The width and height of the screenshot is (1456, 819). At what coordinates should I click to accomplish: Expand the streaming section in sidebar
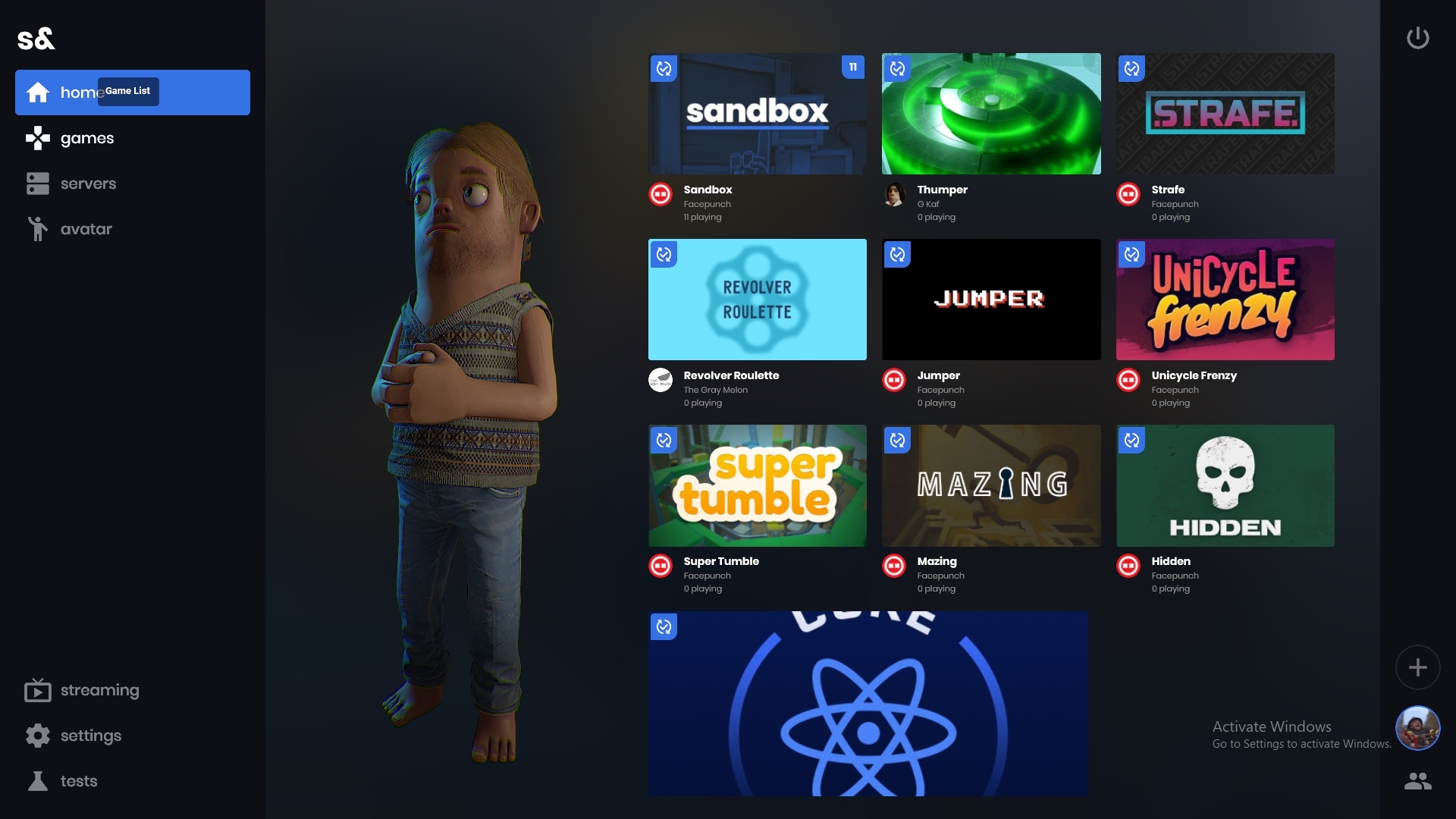[99, 690]
